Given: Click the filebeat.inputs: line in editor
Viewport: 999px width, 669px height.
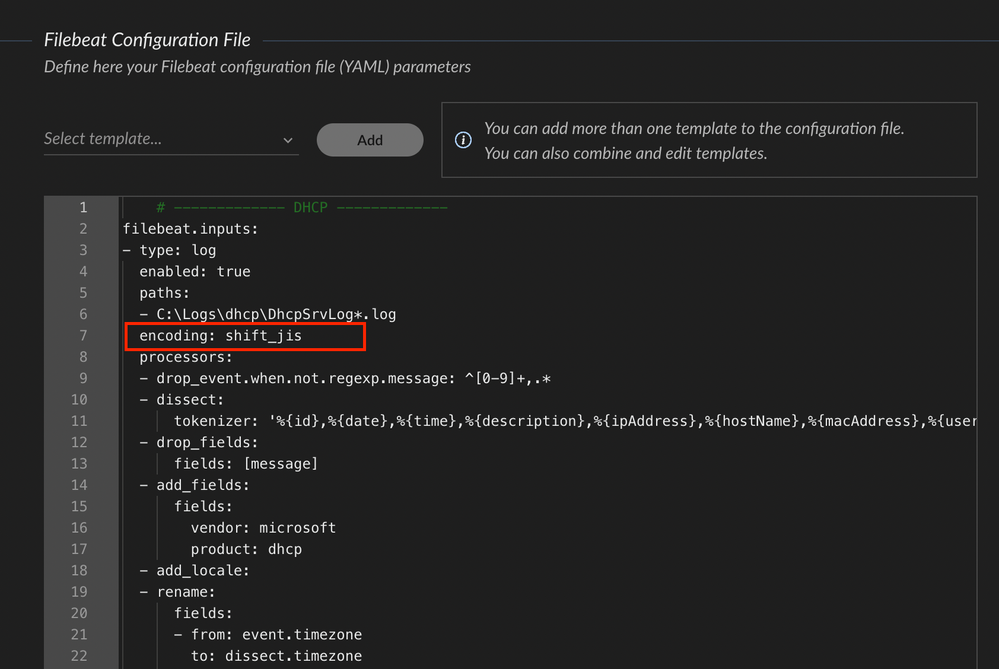Looking at the screenshot, I should coord(176,229).
